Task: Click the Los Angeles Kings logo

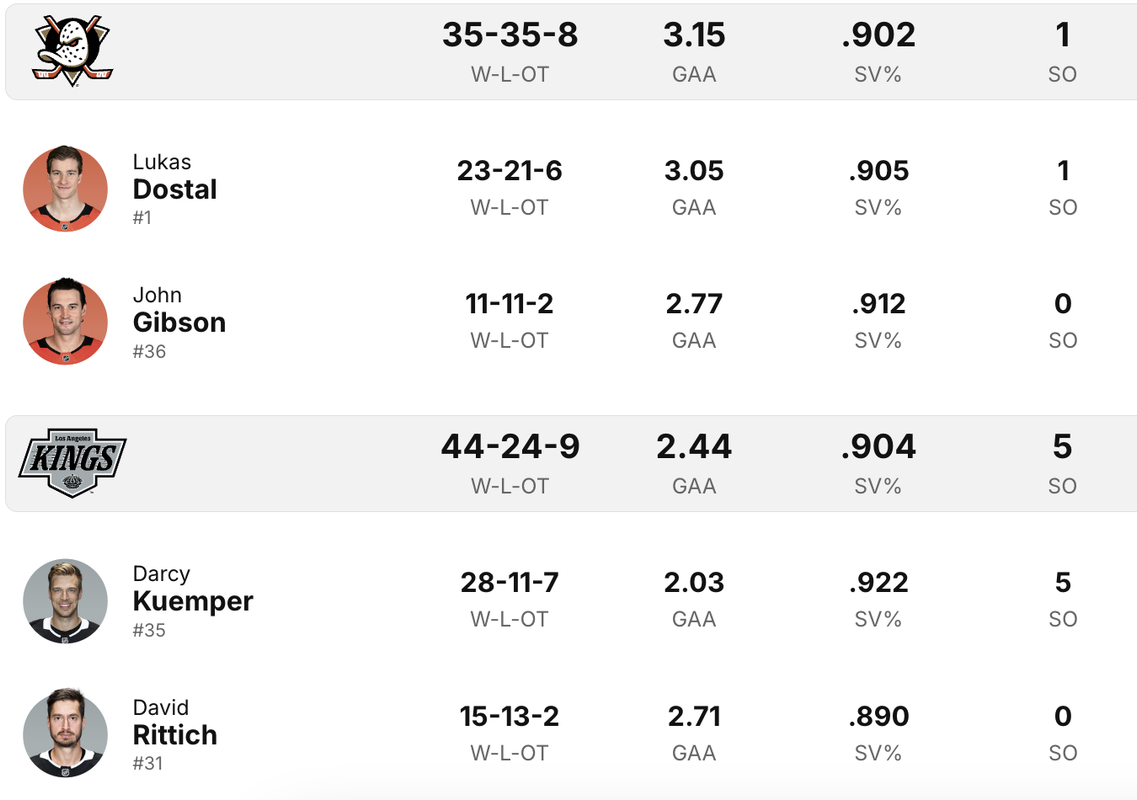Action: 73,462
